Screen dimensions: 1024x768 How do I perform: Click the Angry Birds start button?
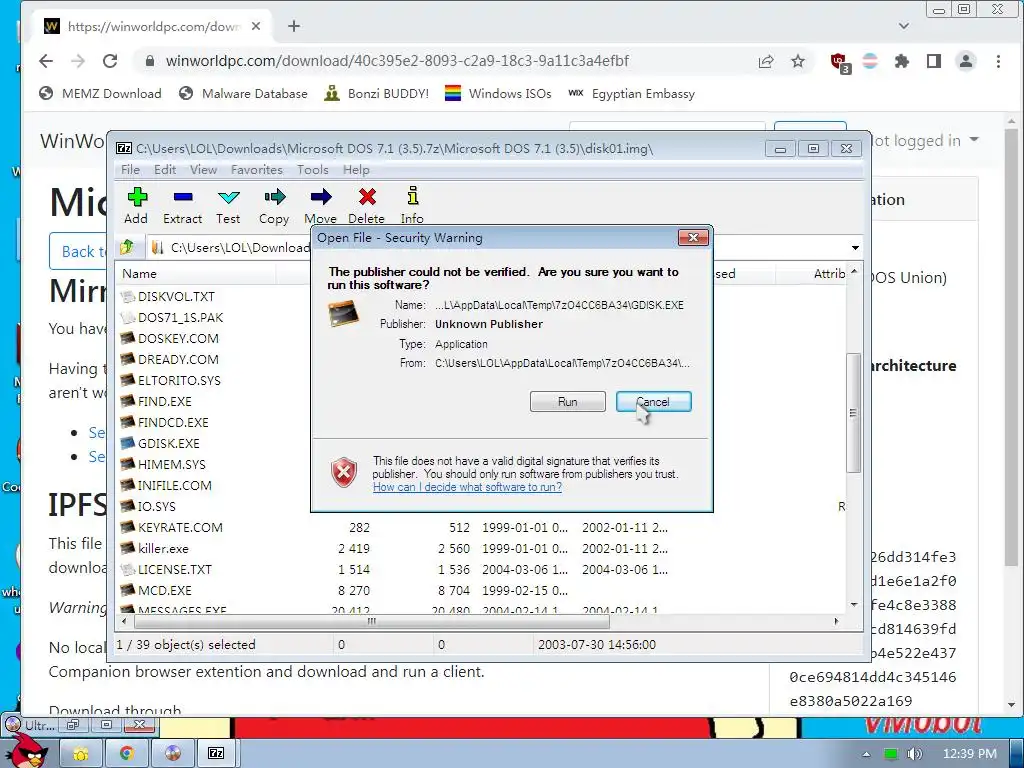tap(25, 750)
